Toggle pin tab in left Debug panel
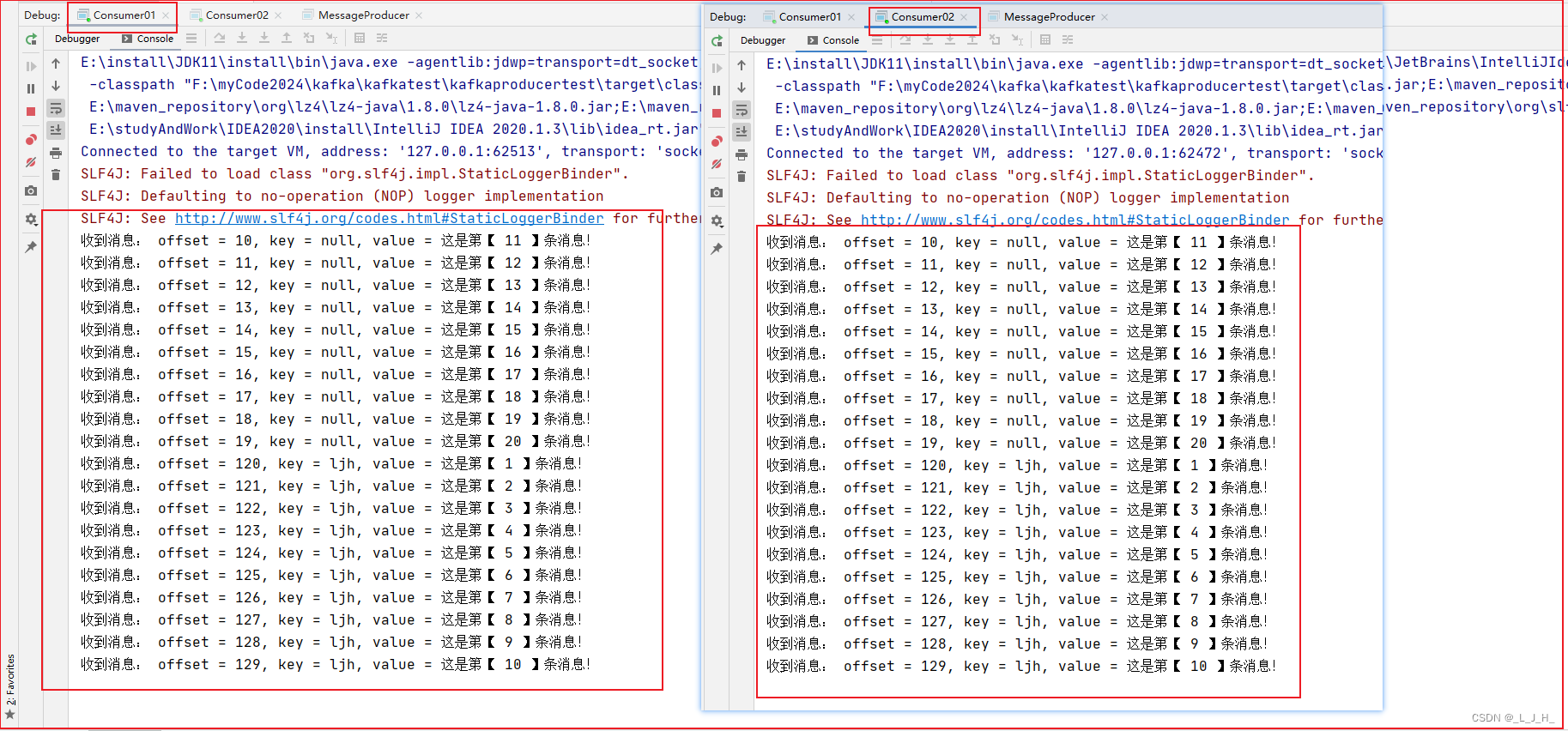Viewport: 1568px width, 731px height. [x=31, y=247]
